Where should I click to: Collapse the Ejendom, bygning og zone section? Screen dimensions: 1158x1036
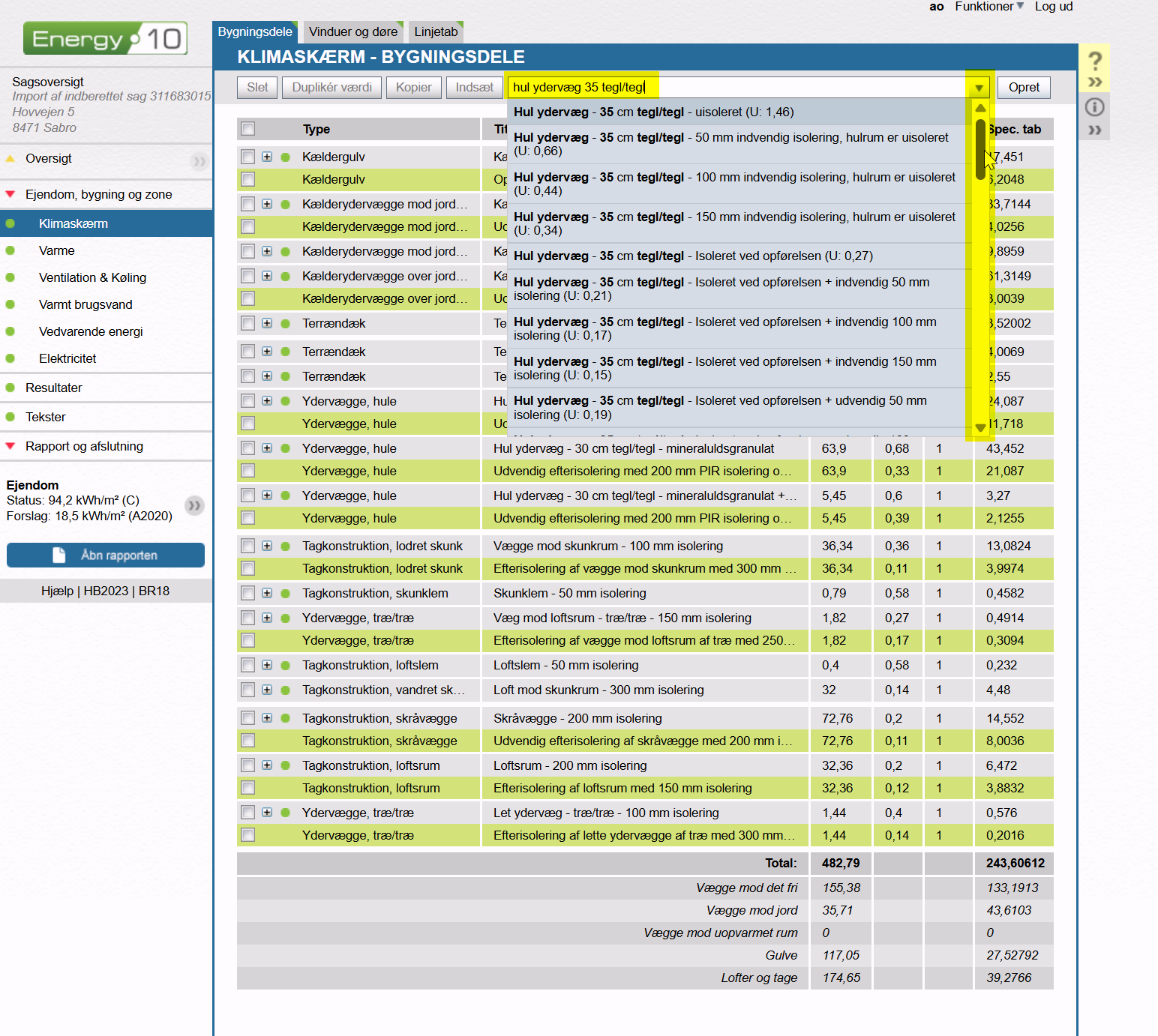(x=10, y=194)
